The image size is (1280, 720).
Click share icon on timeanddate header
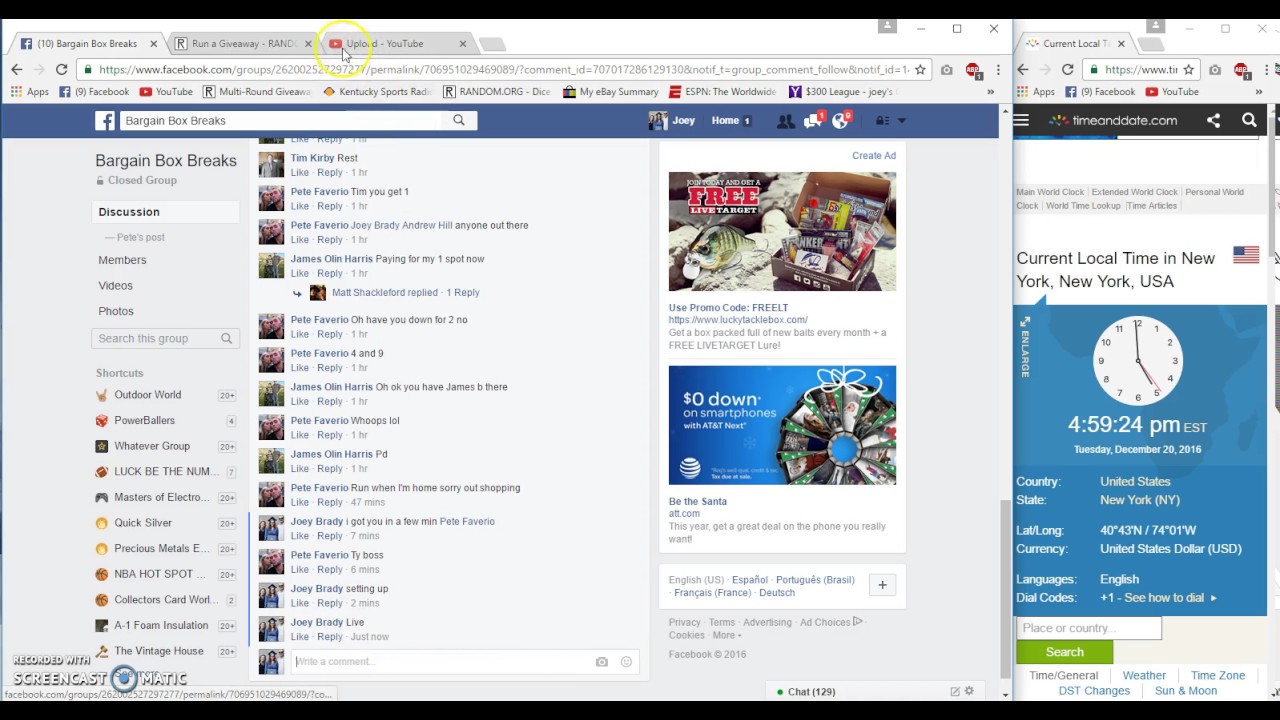coord(1213,120)
